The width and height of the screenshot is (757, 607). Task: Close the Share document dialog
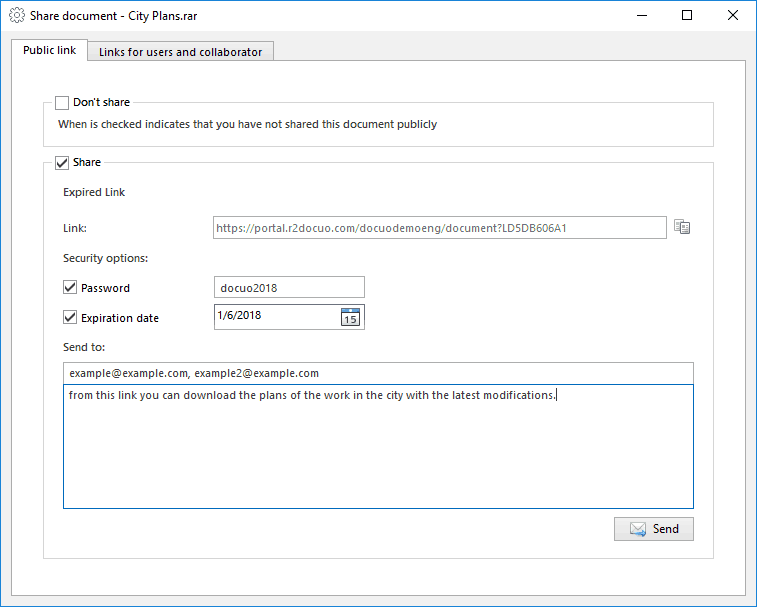pyautogui.click(x=733, y=16)
